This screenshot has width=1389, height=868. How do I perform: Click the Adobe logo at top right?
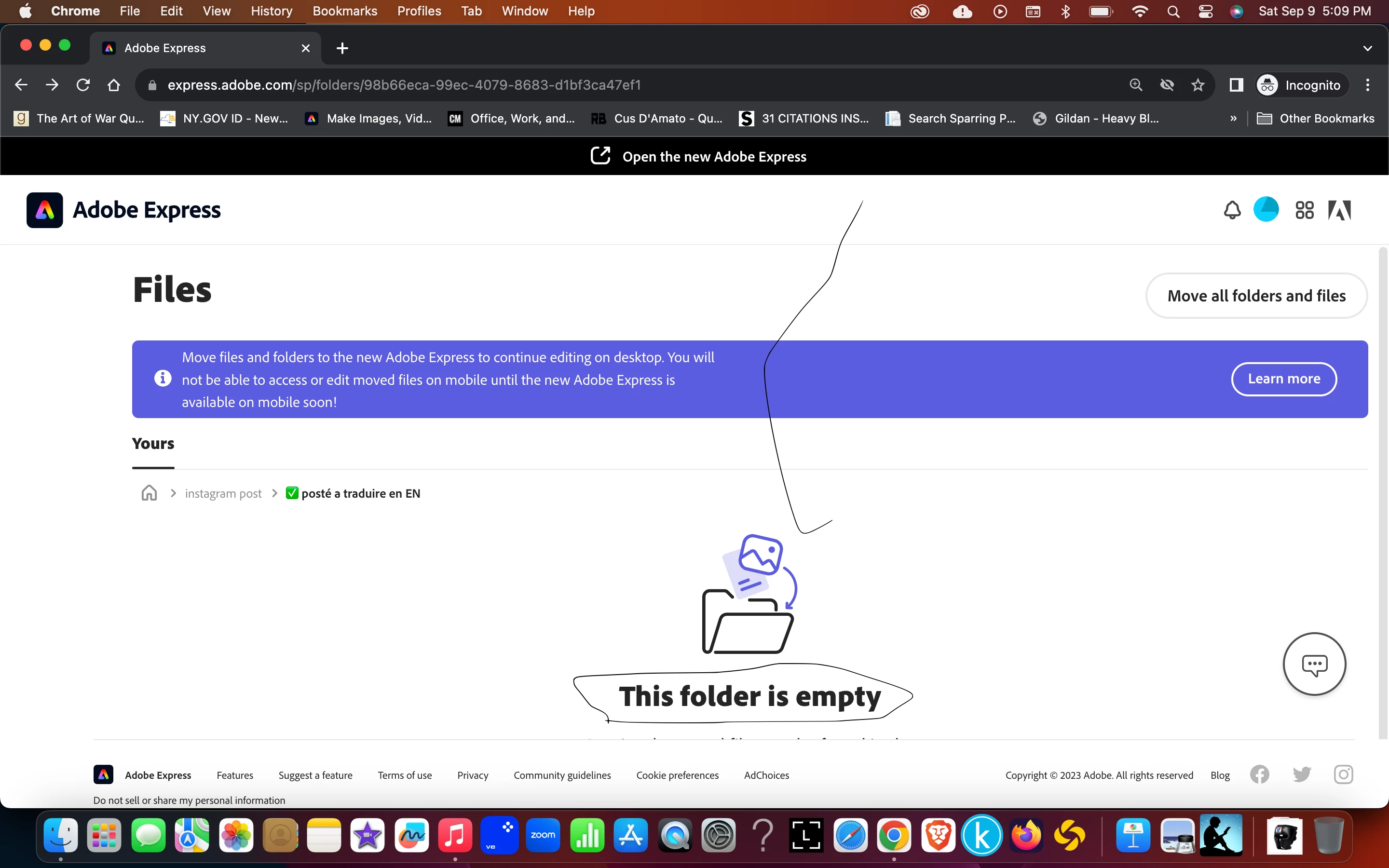pyautogui.click(x=1340, y=210)
